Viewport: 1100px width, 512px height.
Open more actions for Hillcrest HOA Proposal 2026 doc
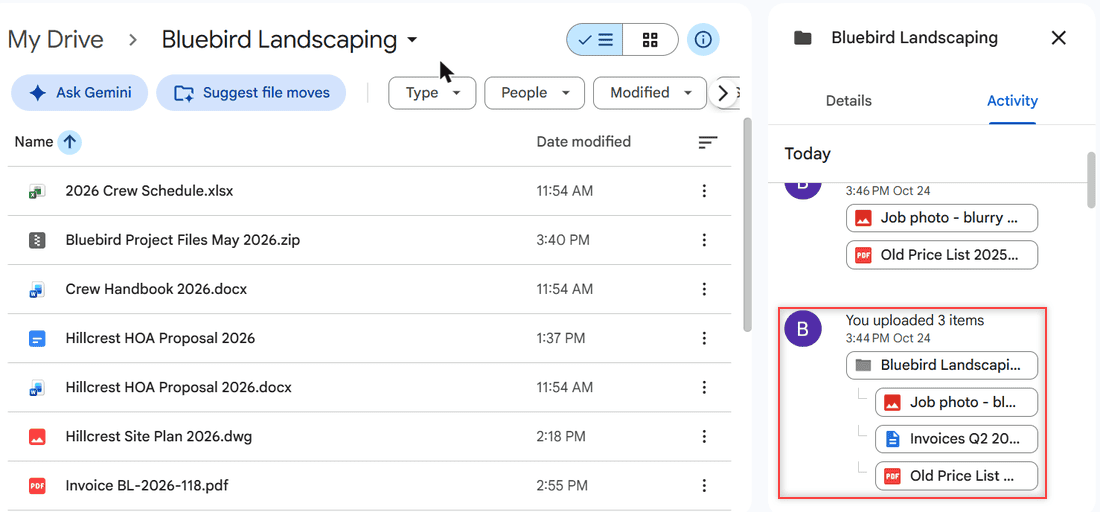pos(704,339)
